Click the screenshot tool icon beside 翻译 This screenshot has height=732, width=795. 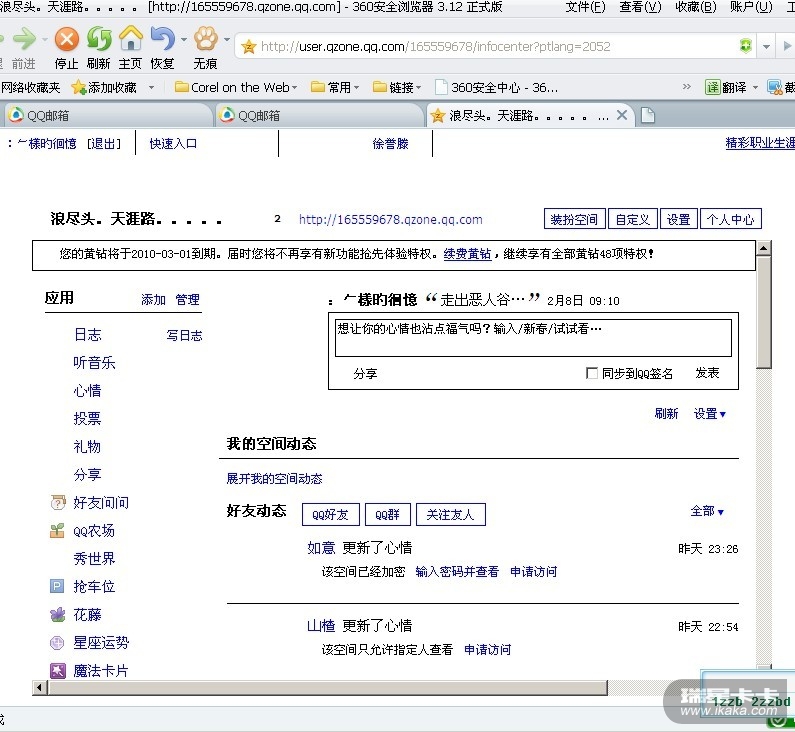(774, 87)
